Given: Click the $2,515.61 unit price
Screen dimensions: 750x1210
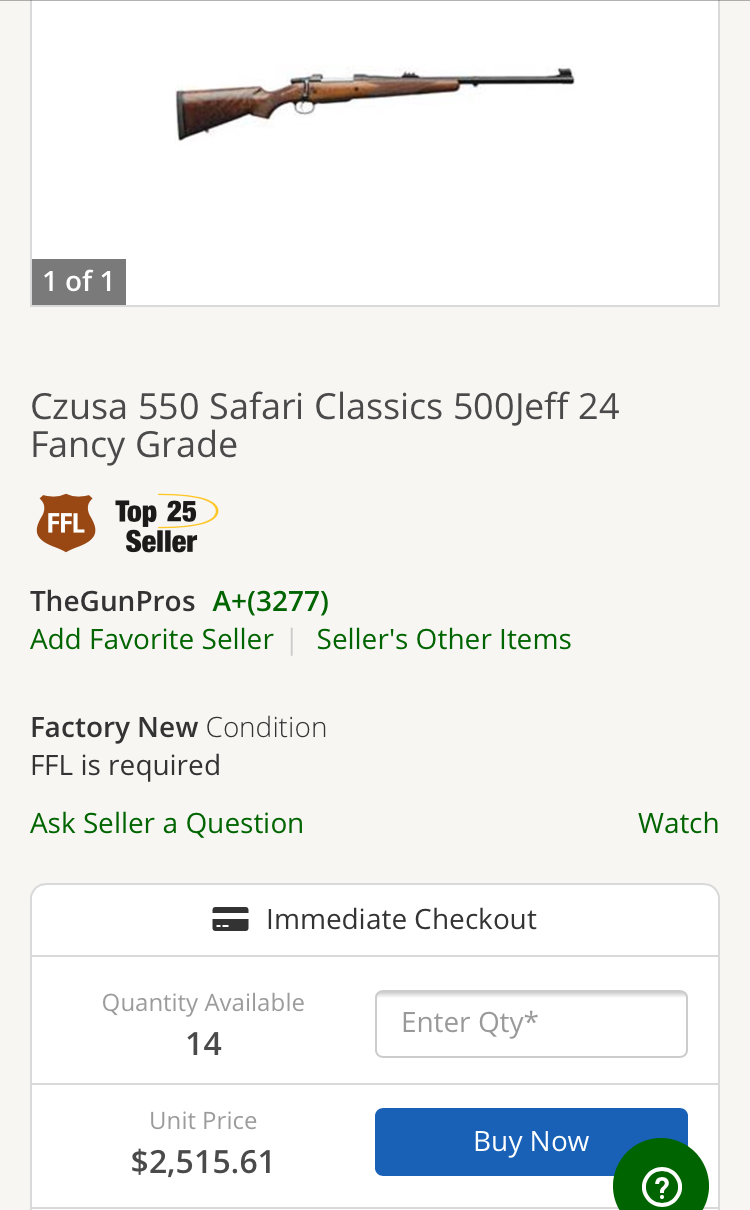Looking at the screenshot, I should tap(203, 1161).
